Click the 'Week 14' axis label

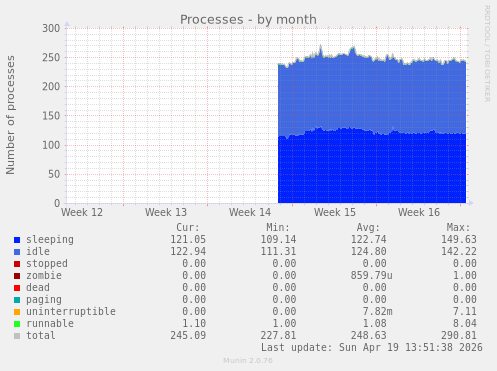pyautogui.click(x=250, y=212)
